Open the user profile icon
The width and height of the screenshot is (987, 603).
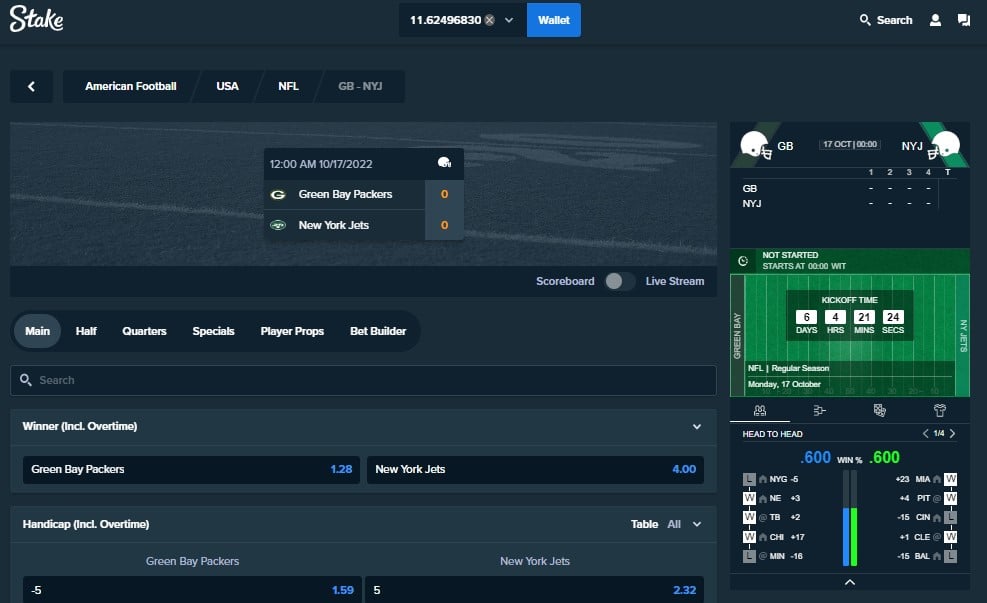[x=935, y=20]
